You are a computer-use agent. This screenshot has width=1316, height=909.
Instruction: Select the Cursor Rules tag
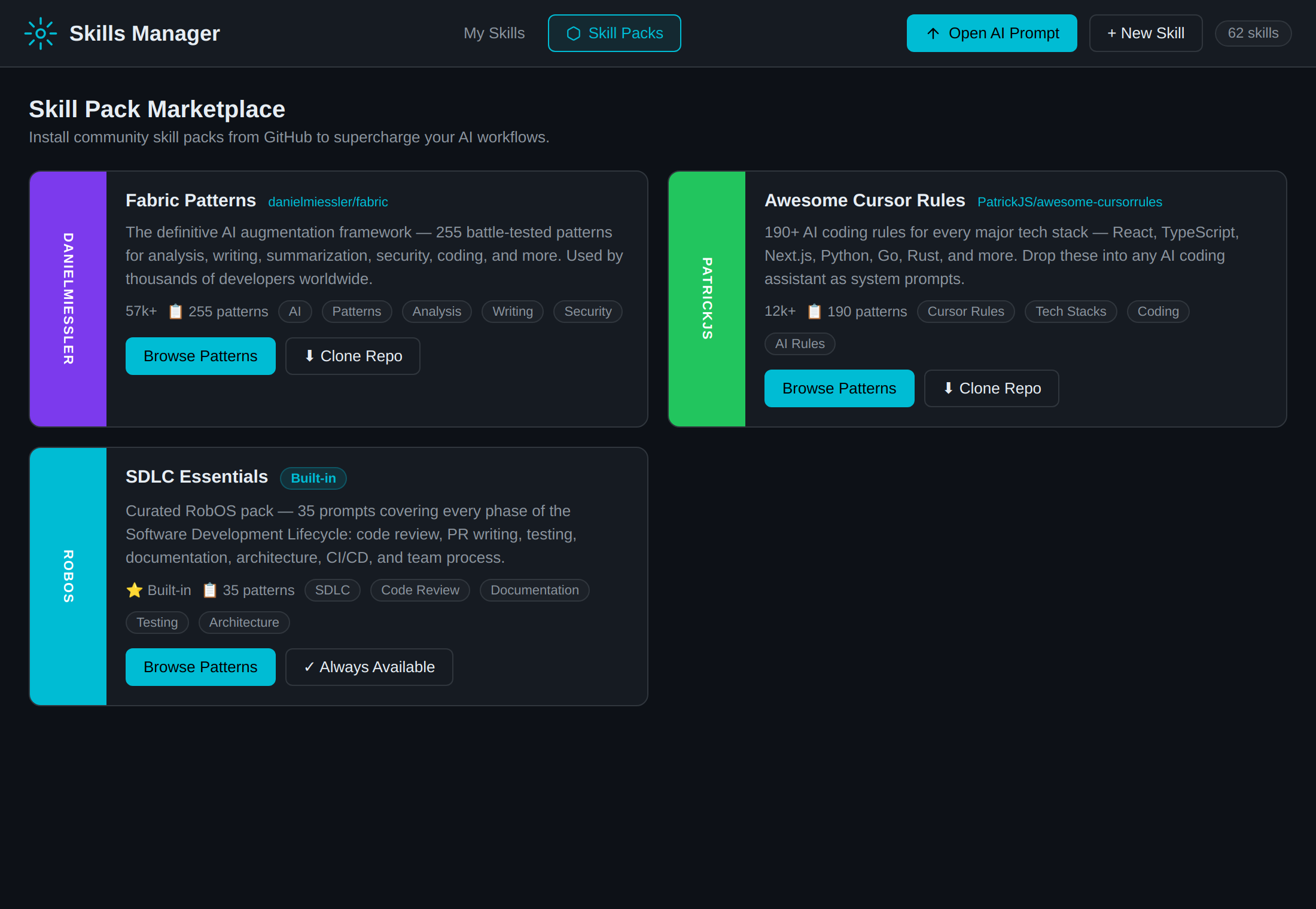[965, 312]
